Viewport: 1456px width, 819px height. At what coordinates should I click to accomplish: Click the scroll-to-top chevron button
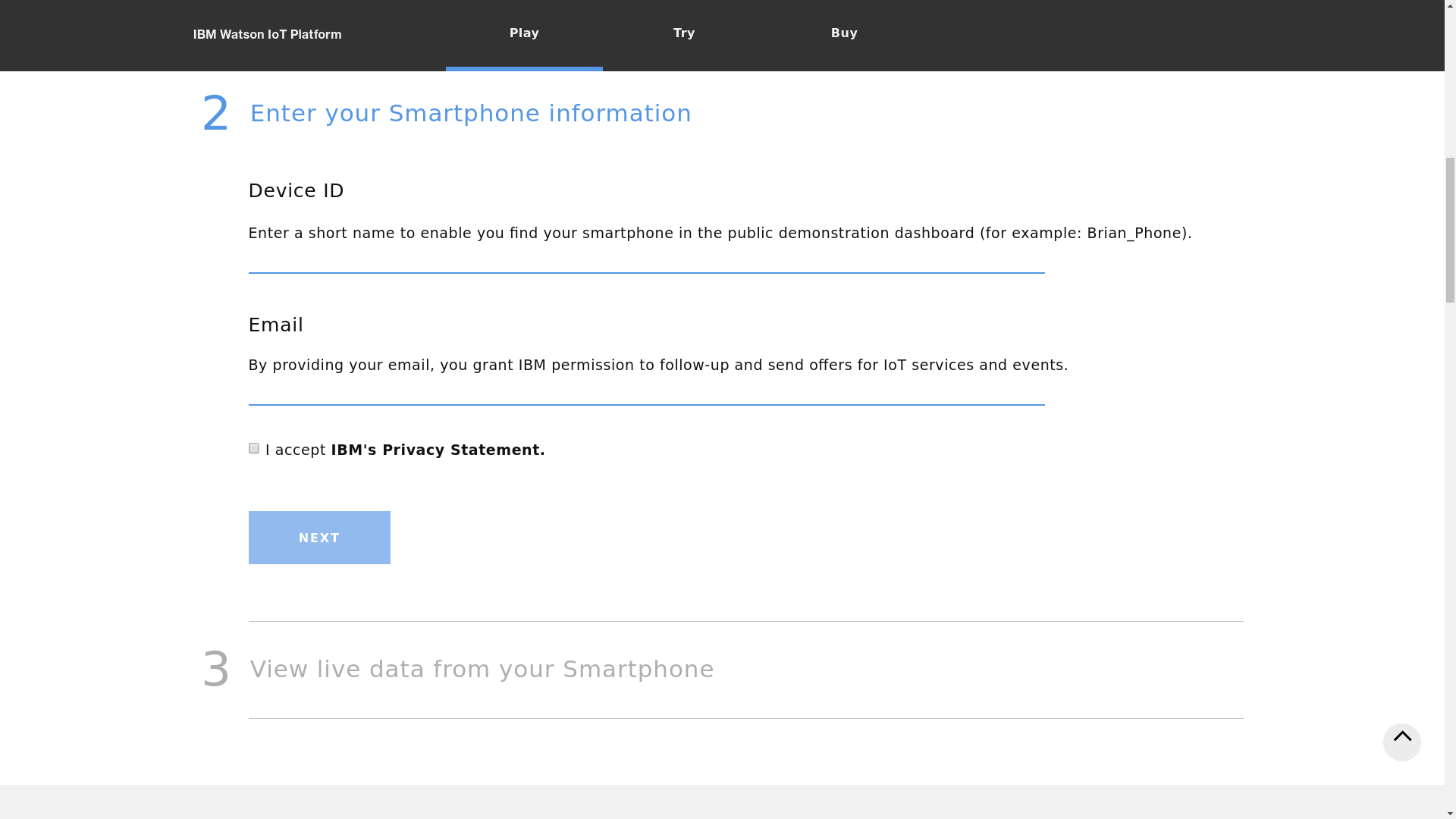(x=1401, y=742)
